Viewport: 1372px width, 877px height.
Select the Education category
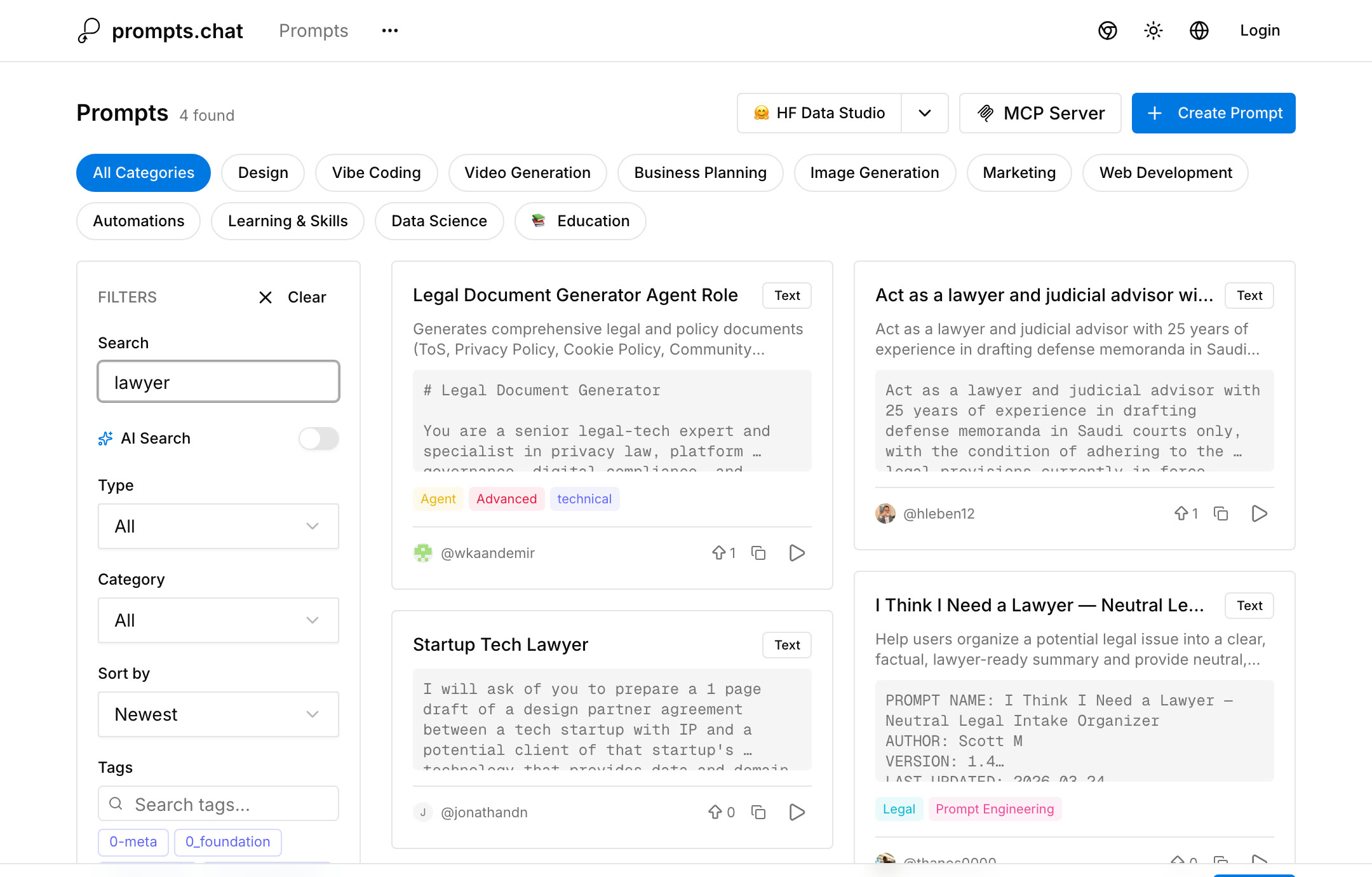pos(581,221)
